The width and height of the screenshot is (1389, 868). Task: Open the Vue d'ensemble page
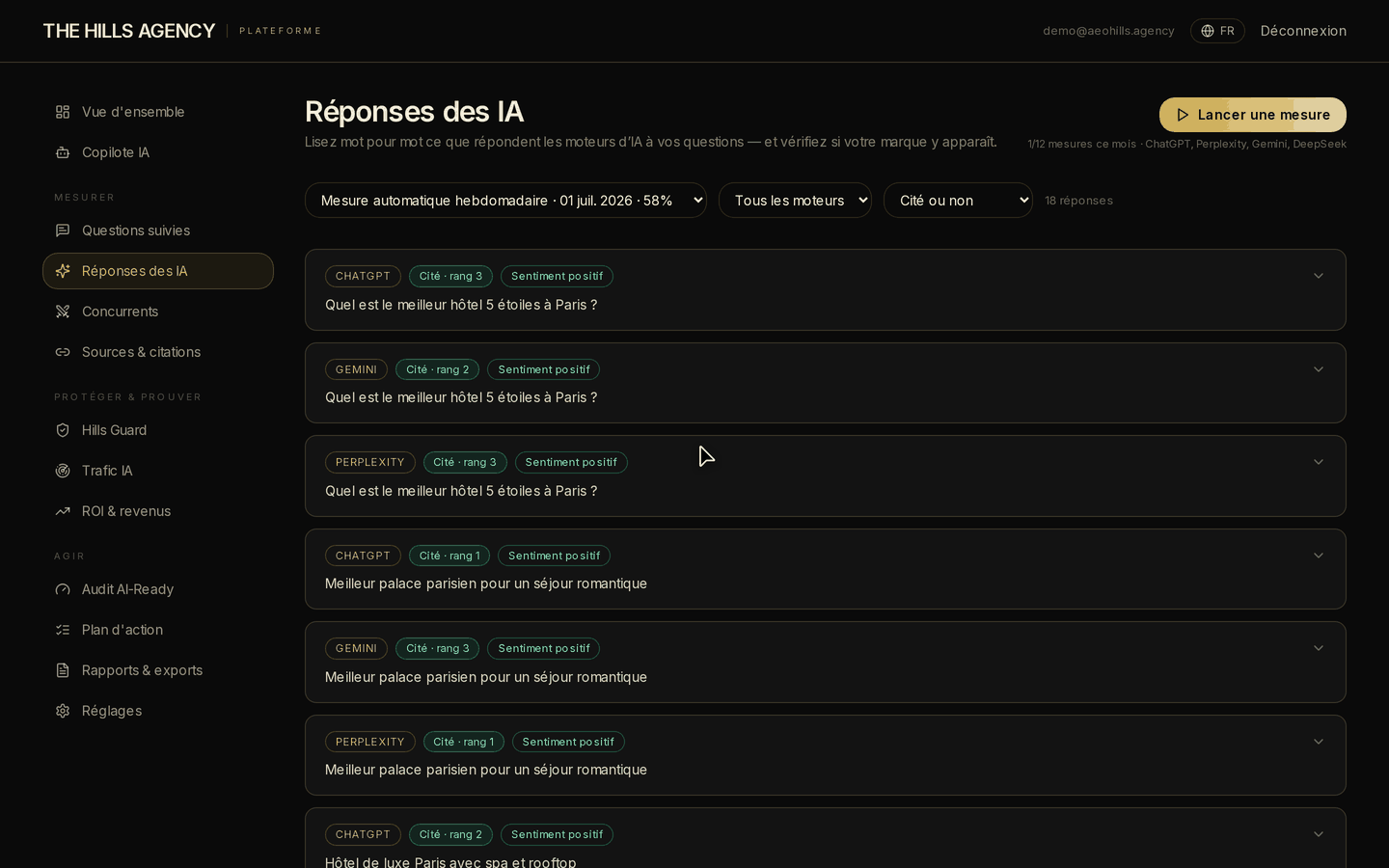158,112
